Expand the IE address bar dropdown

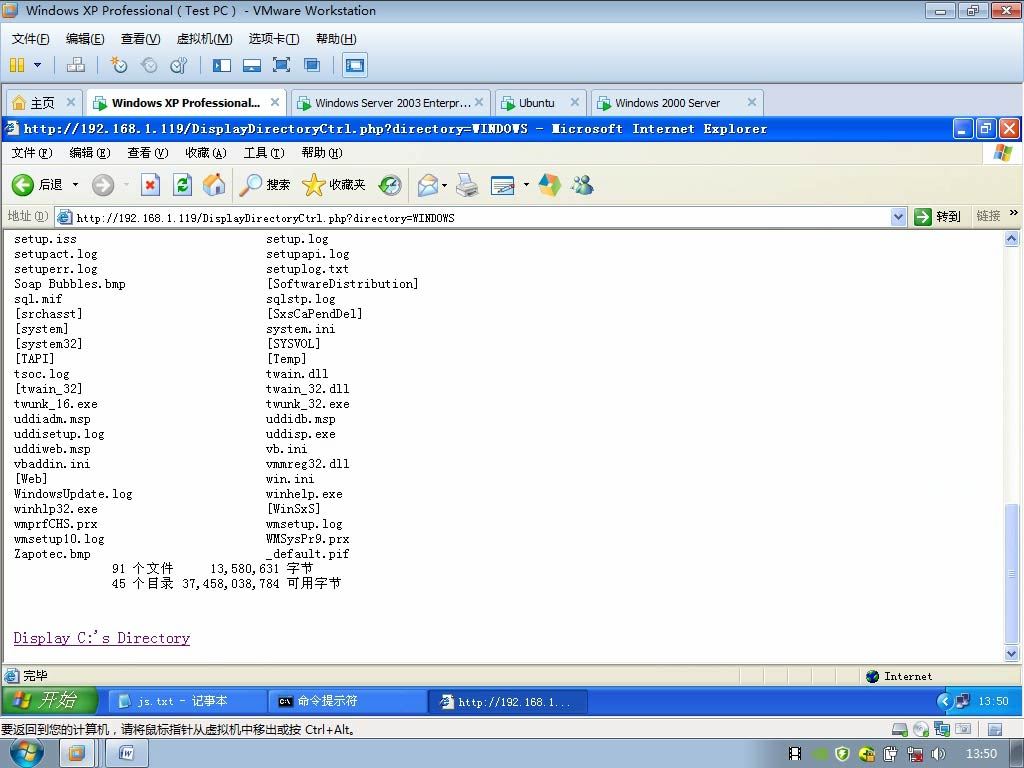899,217
